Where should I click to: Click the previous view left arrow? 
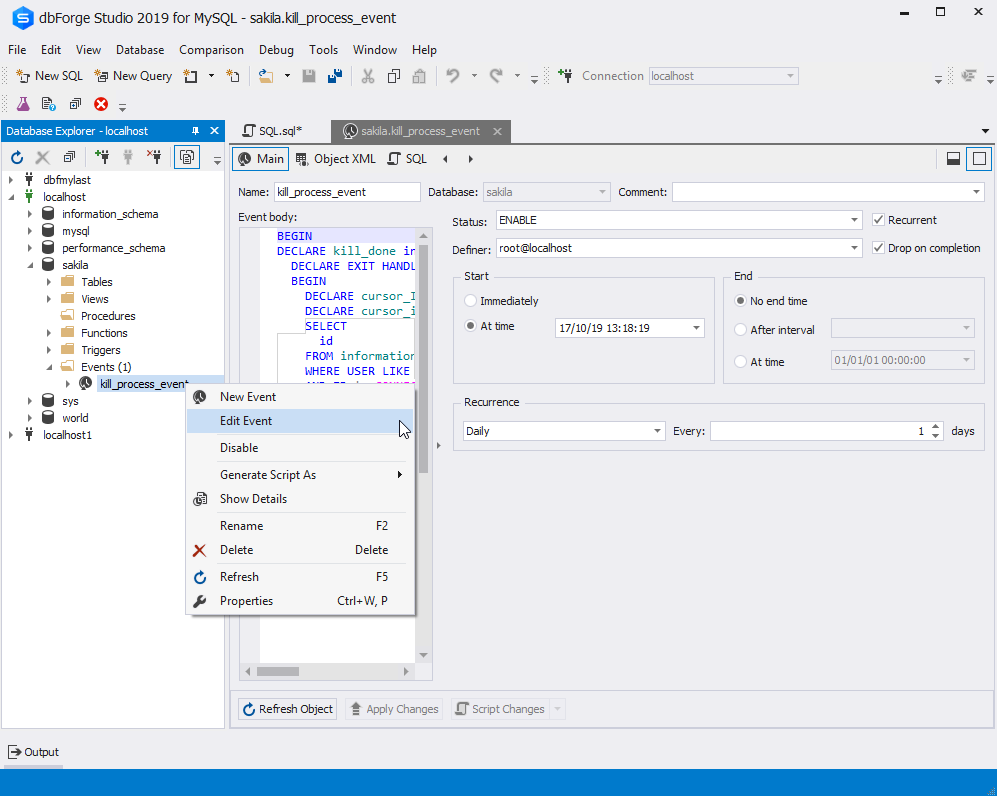pos(445,159)
